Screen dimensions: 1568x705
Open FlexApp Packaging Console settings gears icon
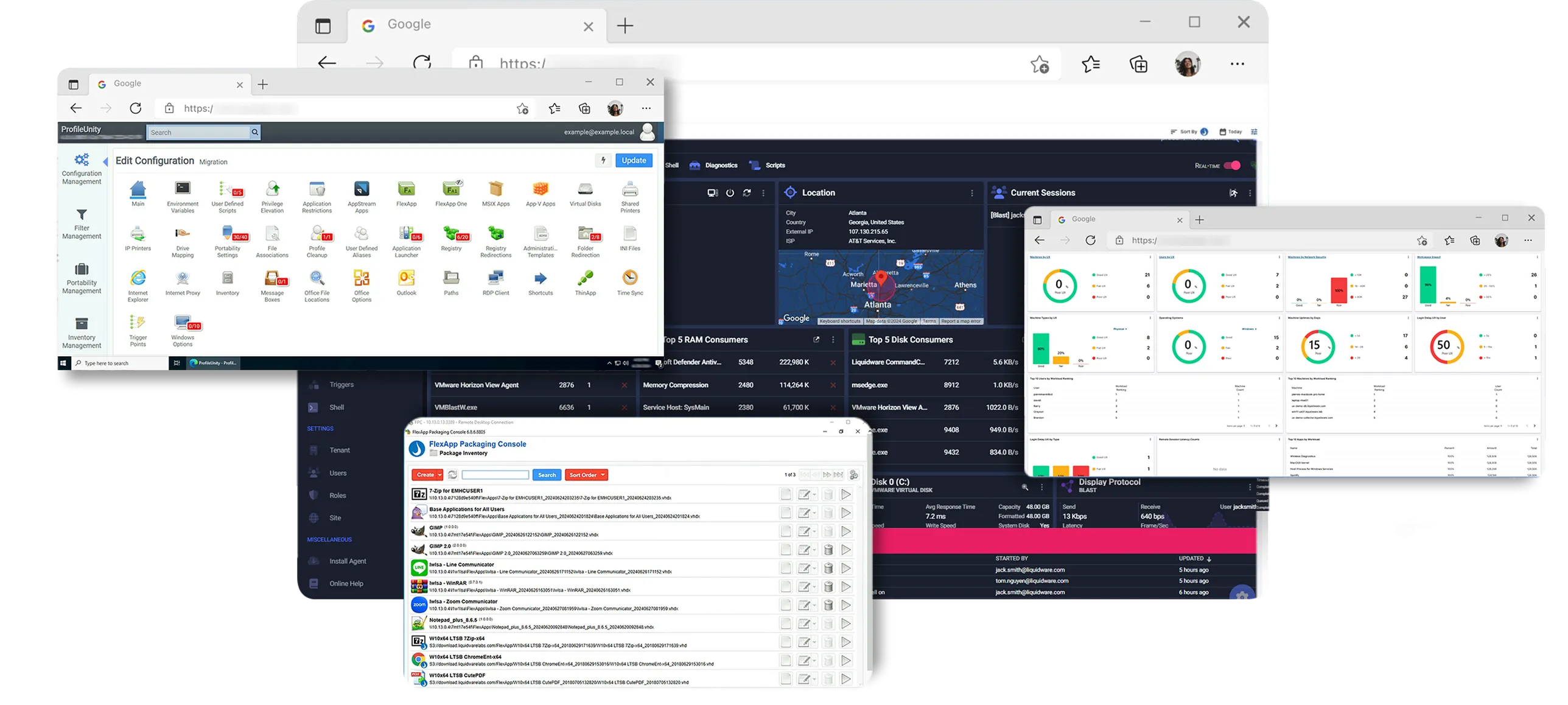coord(853,475)
